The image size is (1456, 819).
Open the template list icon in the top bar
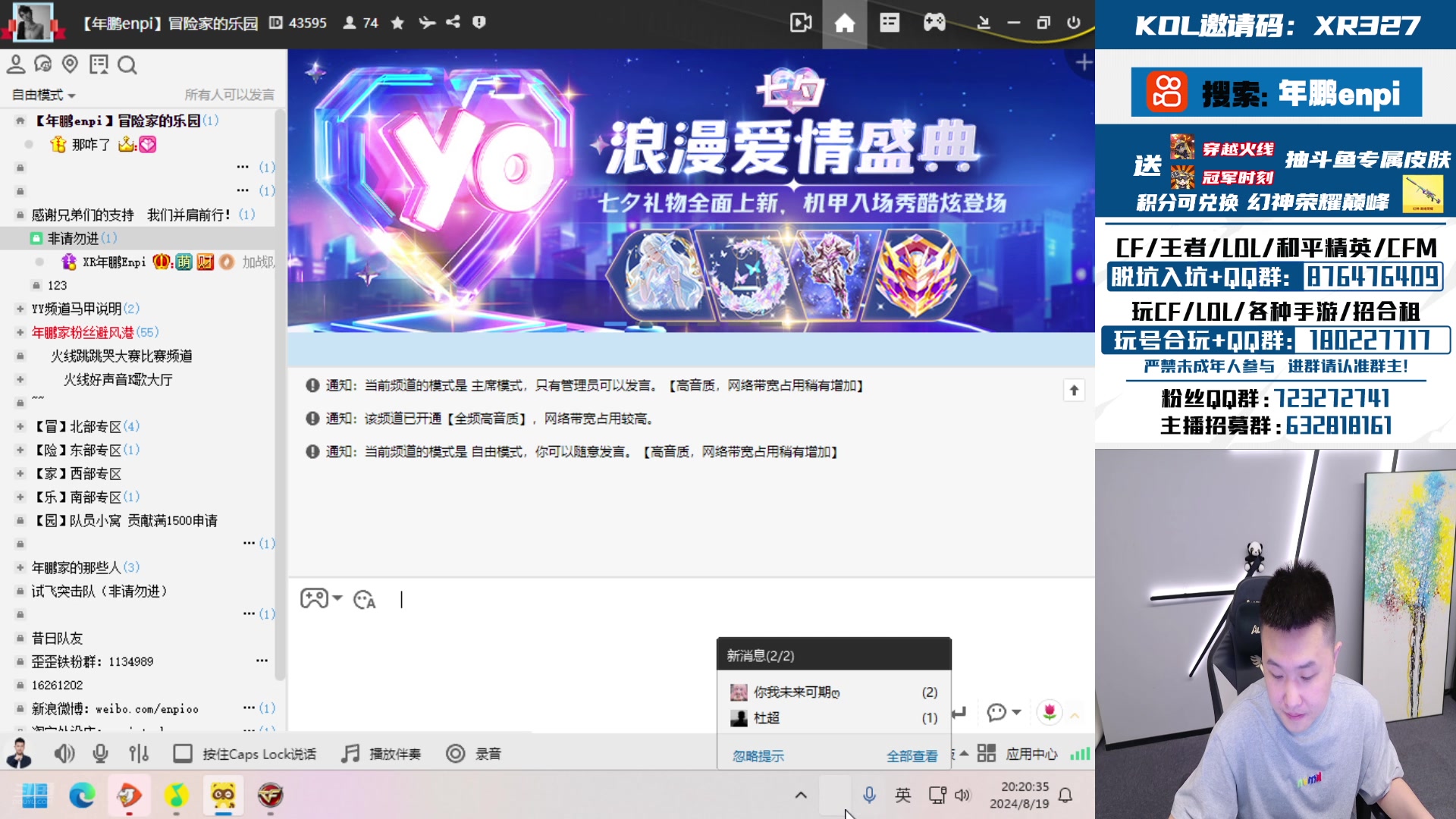pos(889,23)
